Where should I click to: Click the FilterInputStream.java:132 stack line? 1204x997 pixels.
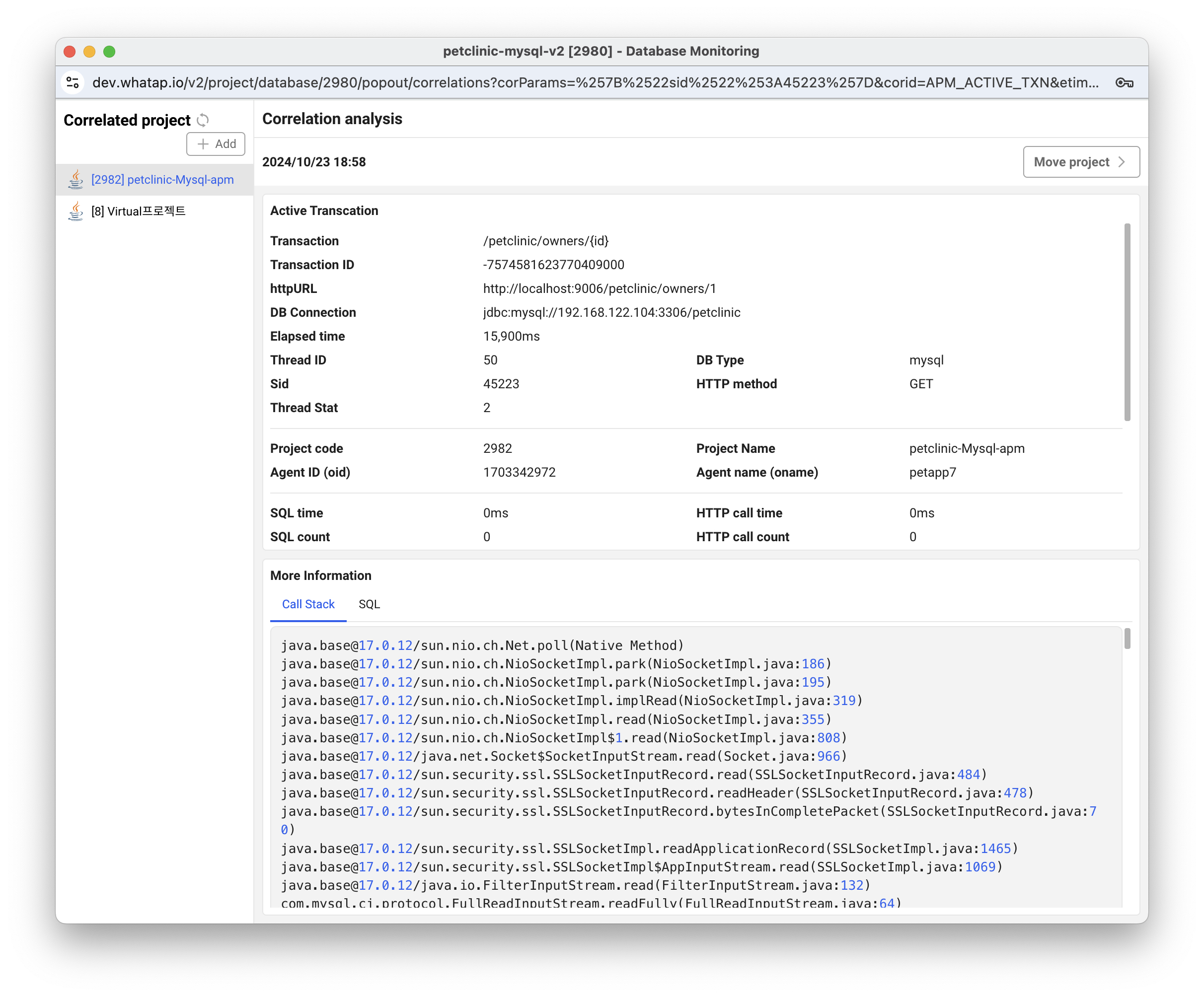576,885
